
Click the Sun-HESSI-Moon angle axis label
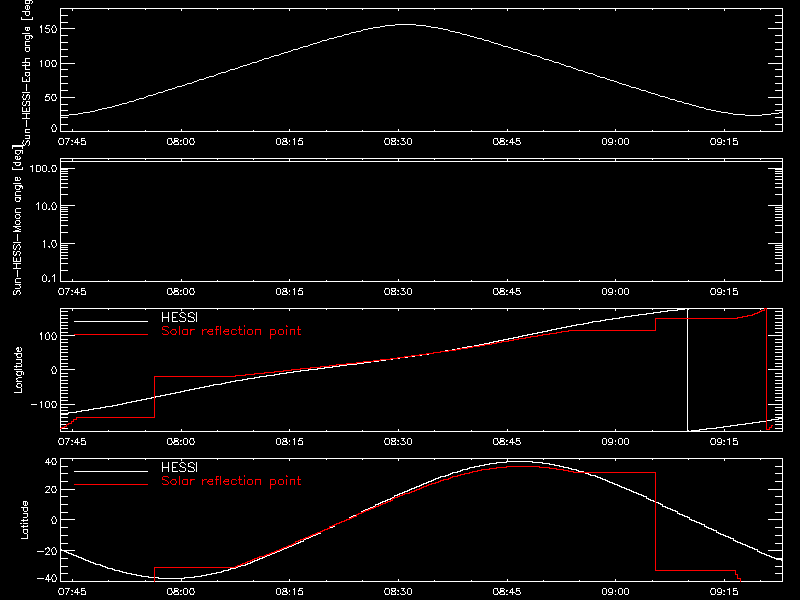click(17, 220)
